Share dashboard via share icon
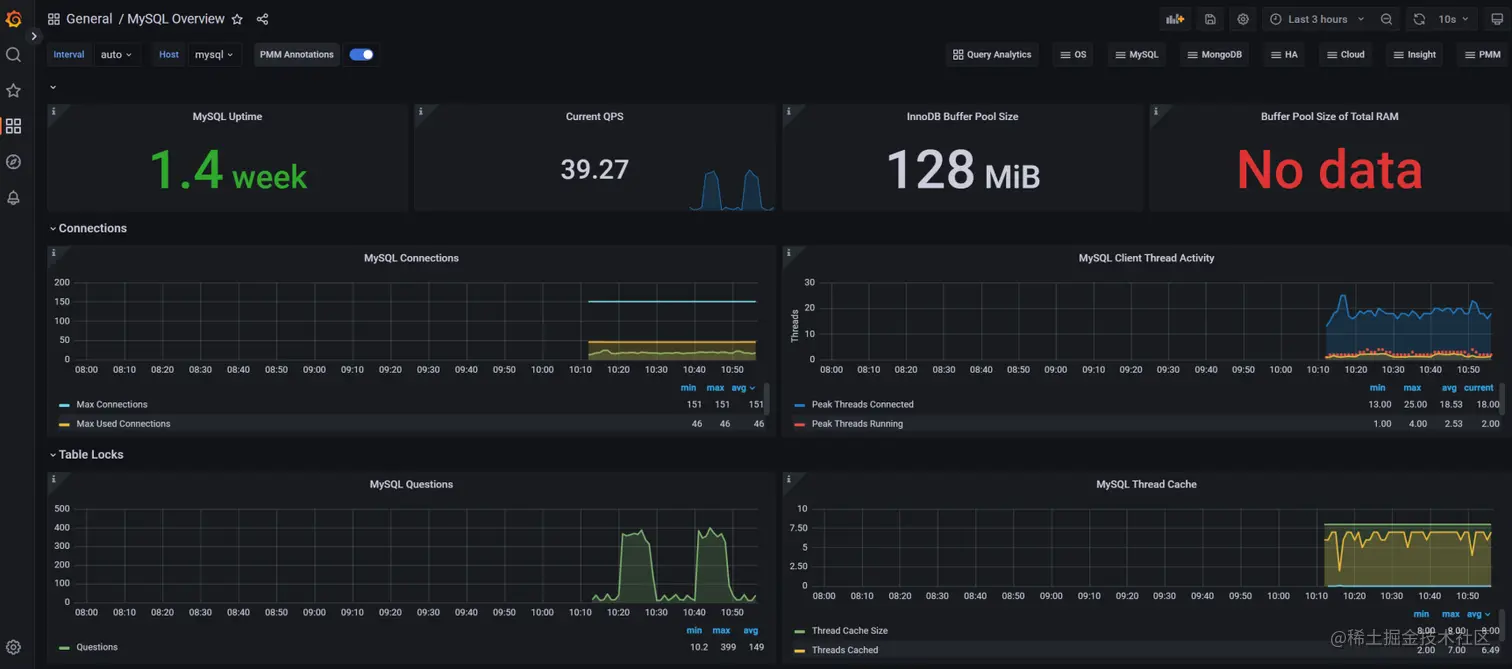The height and width of the screenshot is (669, 1512). (x=262, y=19)
